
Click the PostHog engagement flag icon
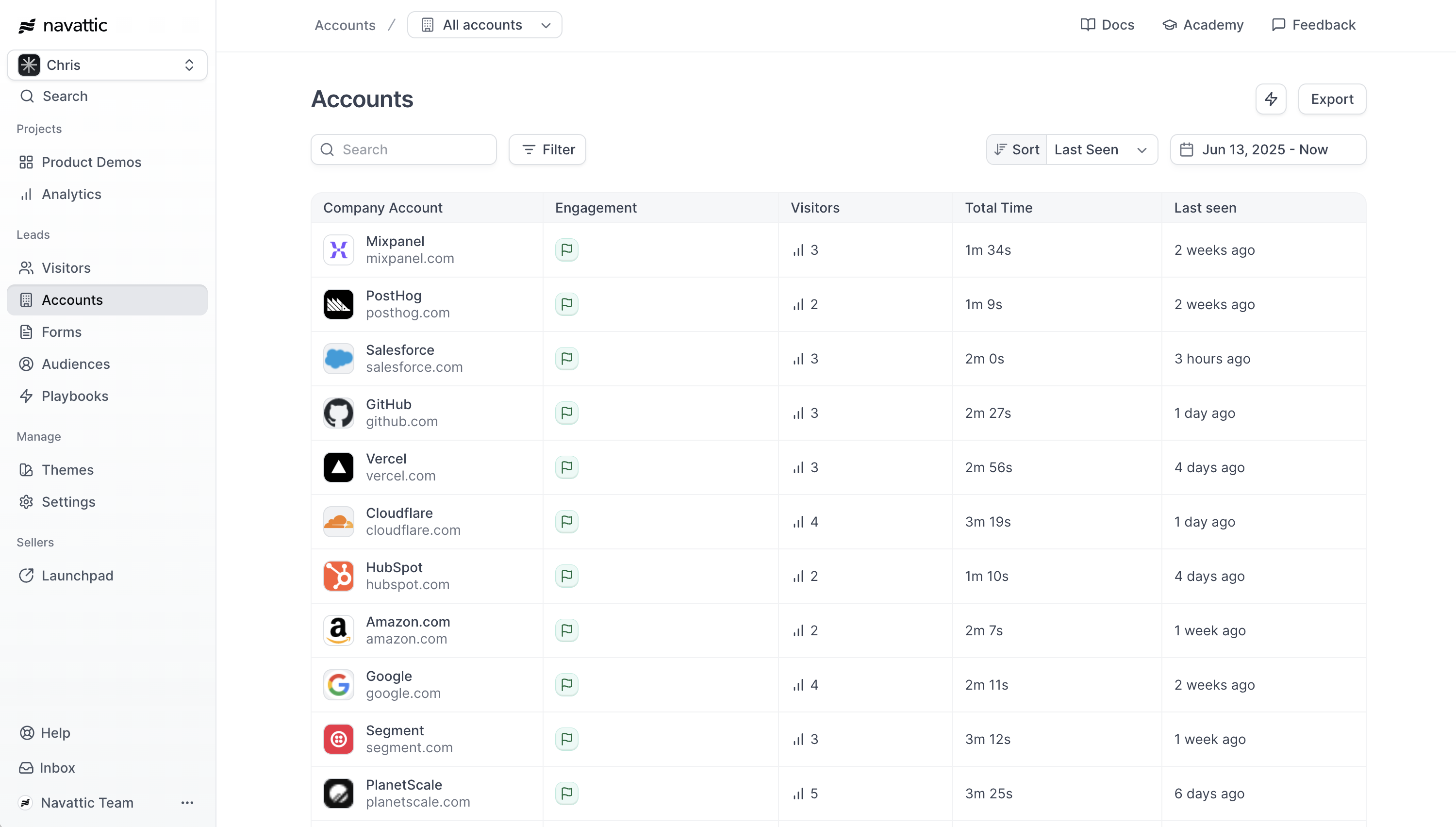566,304
